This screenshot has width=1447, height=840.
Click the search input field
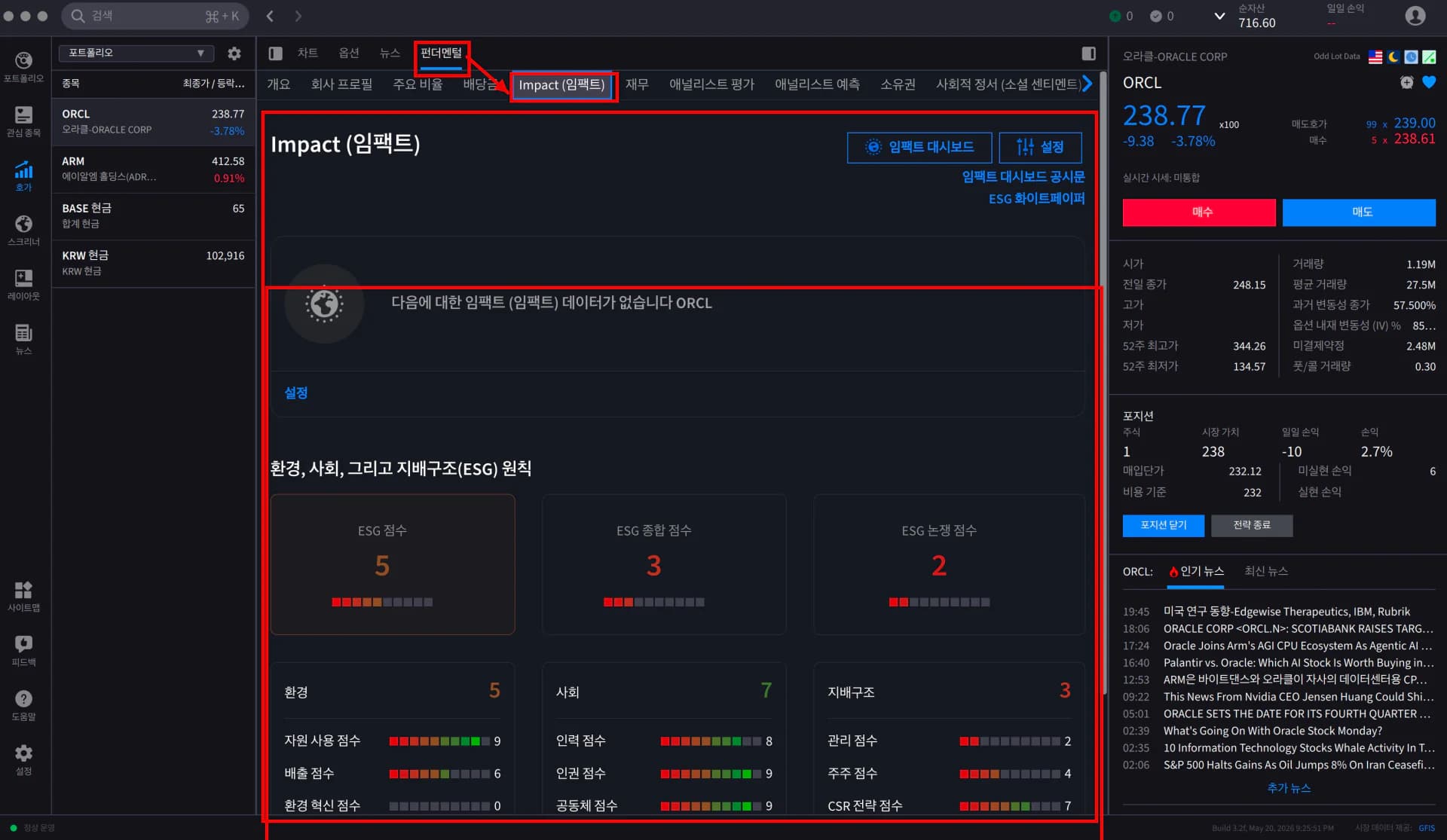click(x=154, y=16)
